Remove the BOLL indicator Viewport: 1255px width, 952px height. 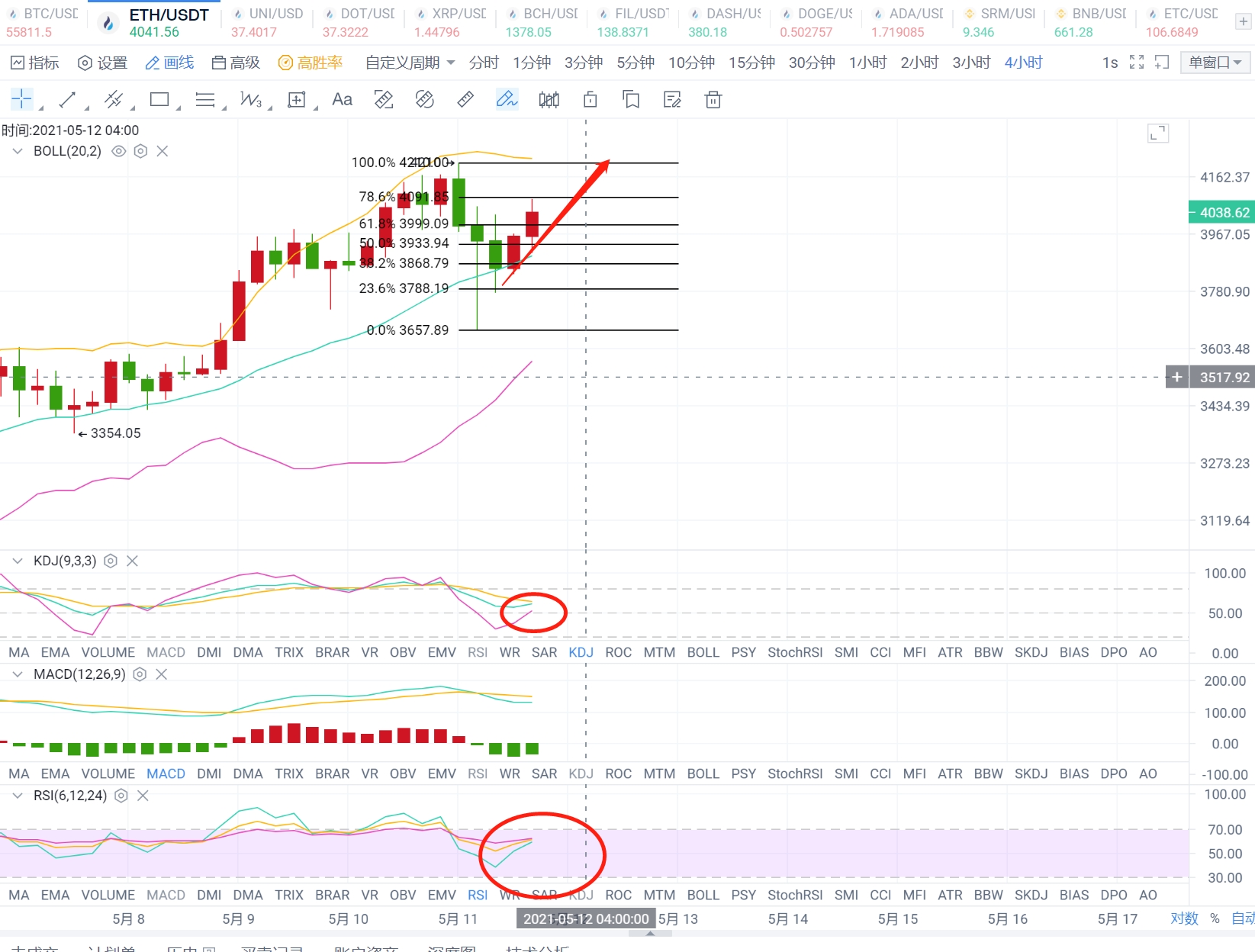click(x=163, y=151)
